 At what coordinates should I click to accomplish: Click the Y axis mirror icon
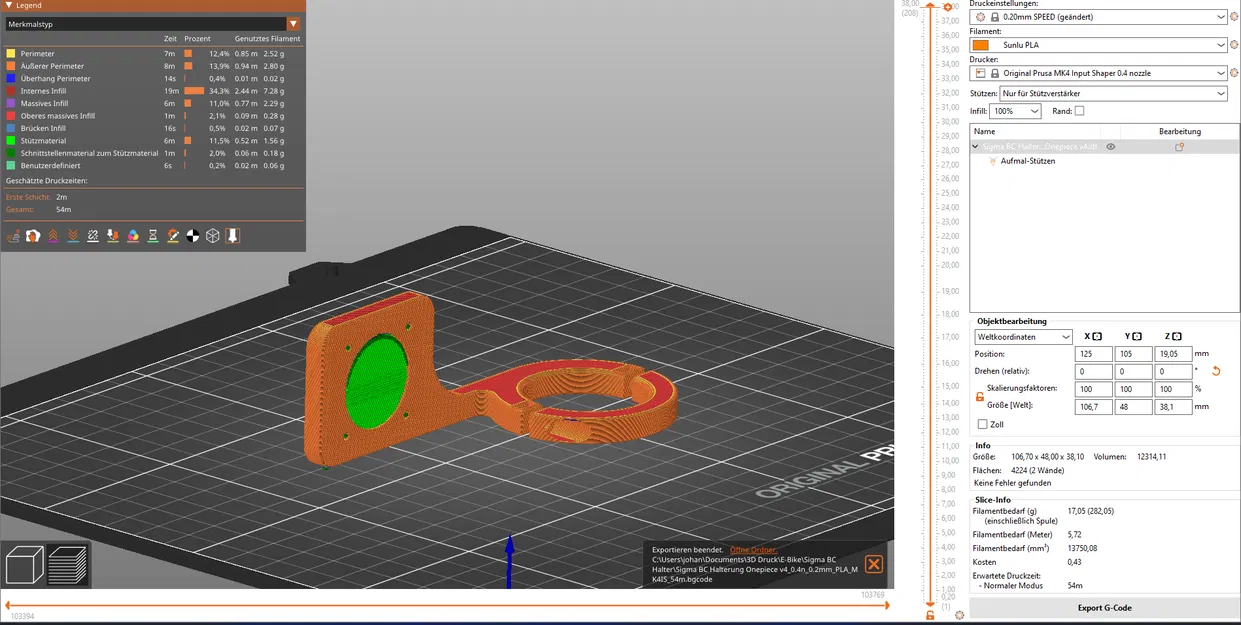click(1137, 337)
